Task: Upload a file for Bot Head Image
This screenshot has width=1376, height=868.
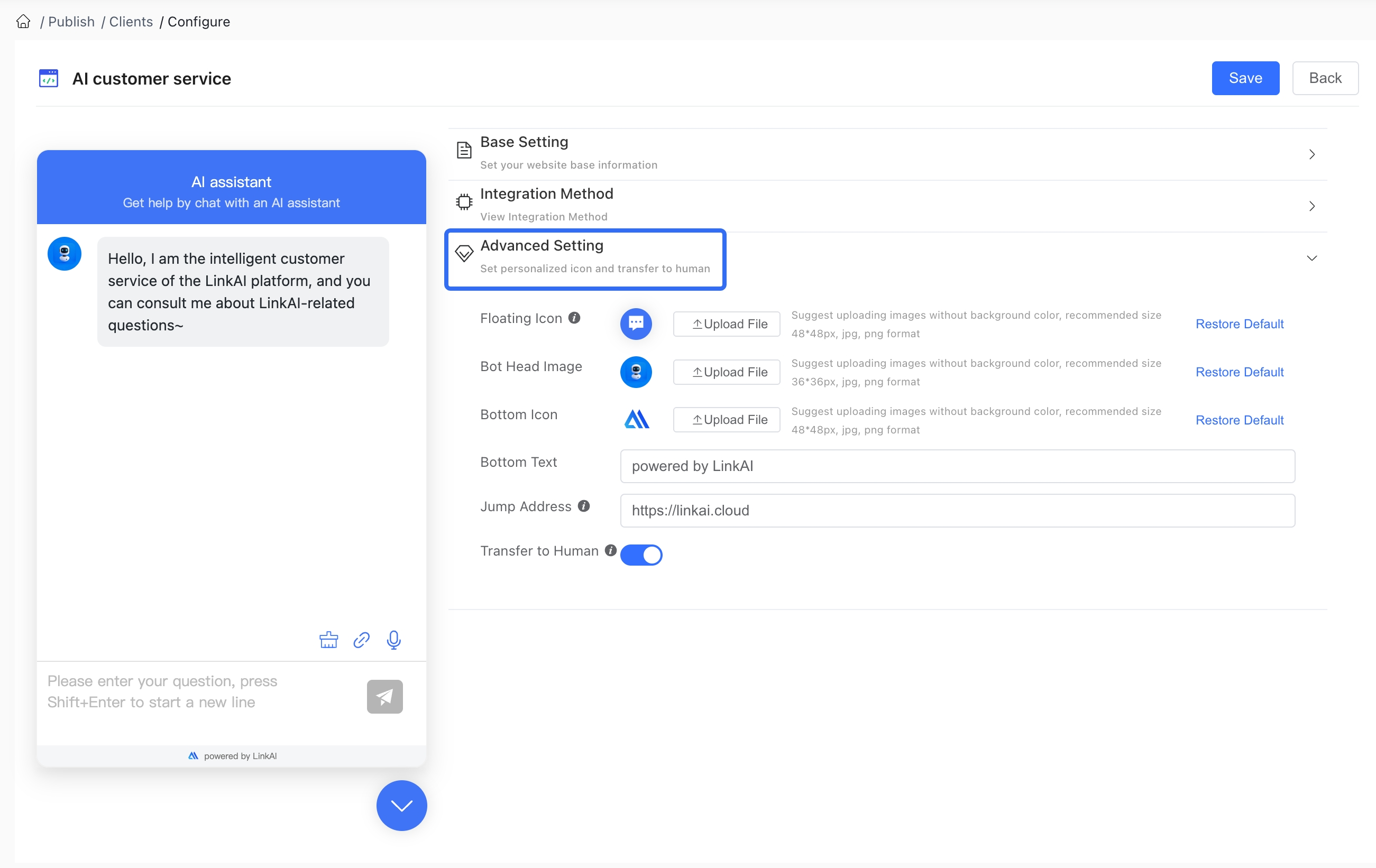Action: 726,372
